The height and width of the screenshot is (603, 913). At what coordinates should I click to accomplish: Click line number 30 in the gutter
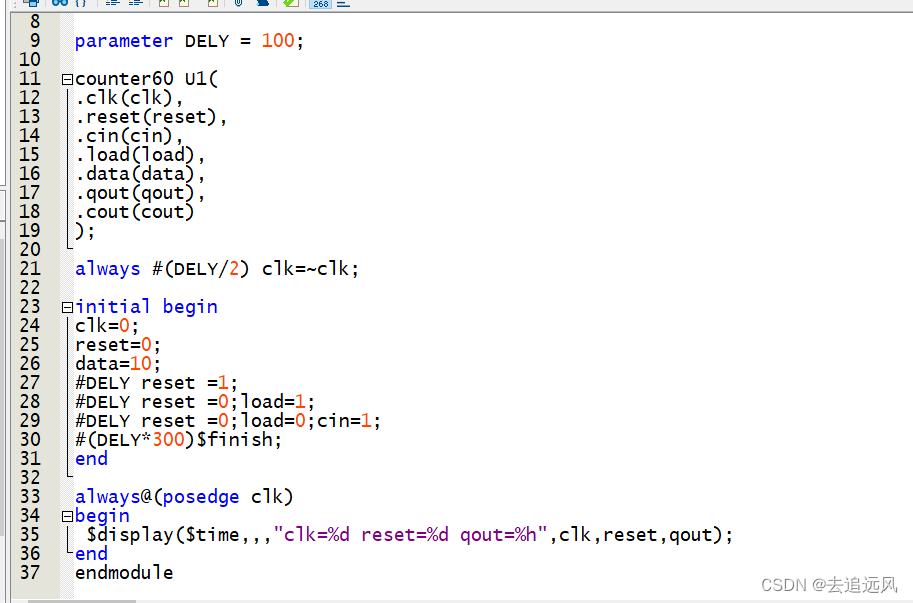pos(30,440)
